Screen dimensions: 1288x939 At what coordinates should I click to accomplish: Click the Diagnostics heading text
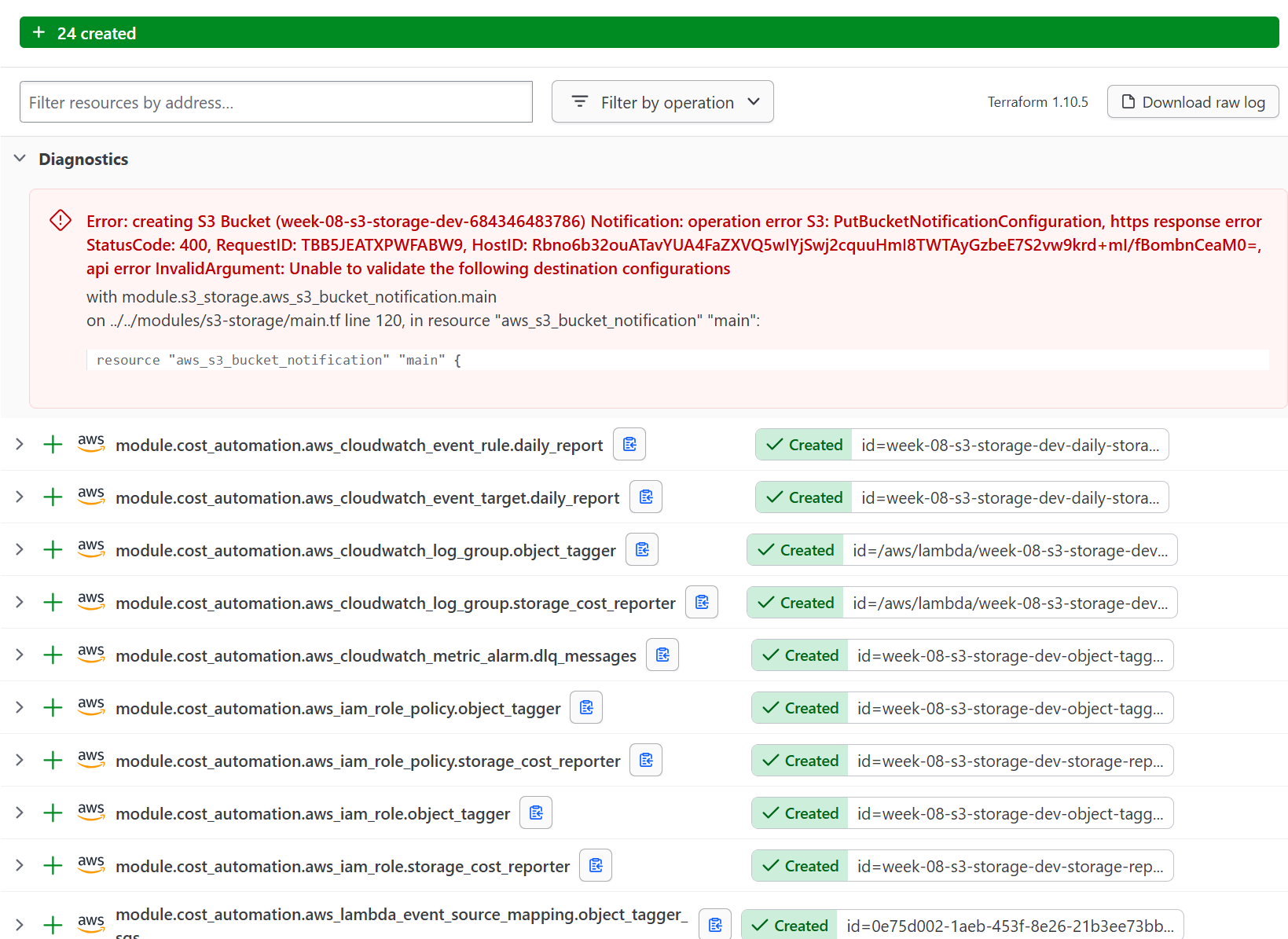83,159
